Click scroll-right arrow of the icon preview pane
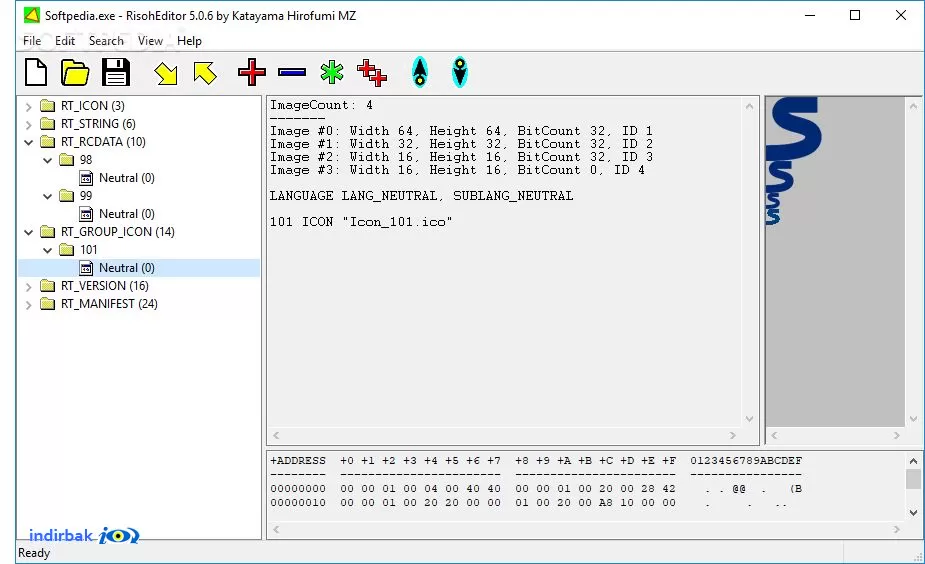The image size is (925, 564). [x=897, y=435]
